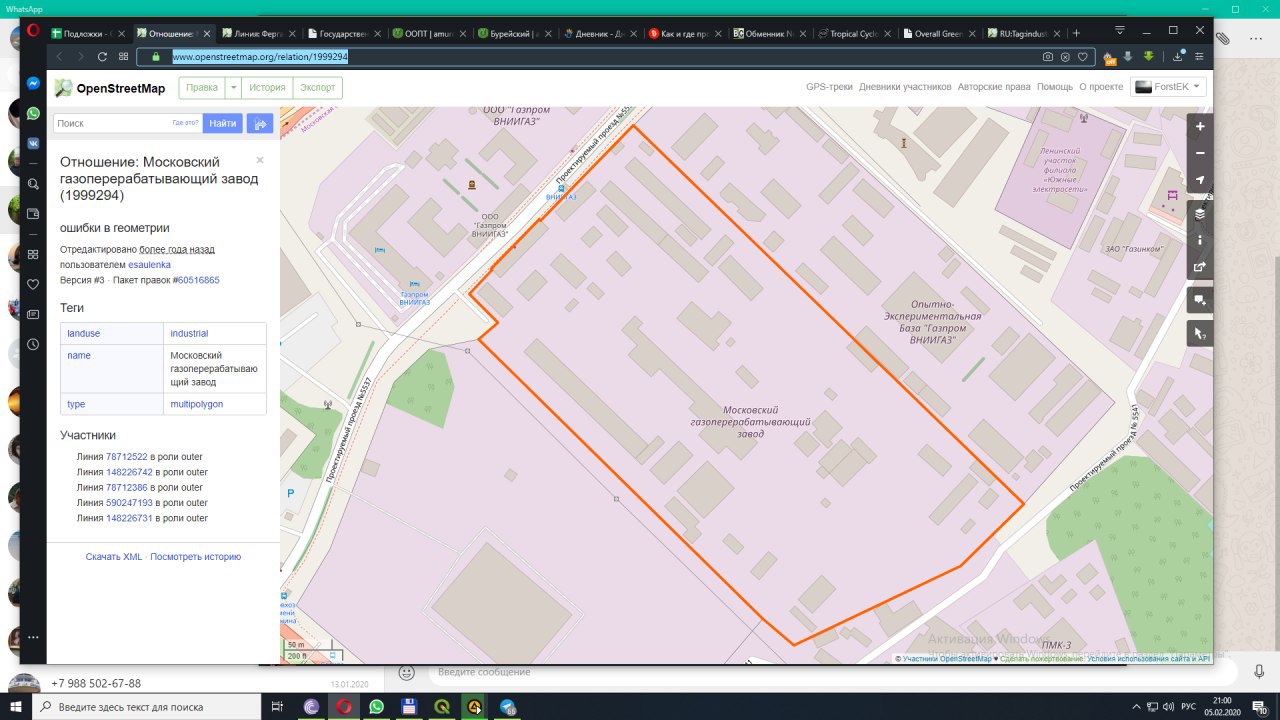The height and width of the screenshot is (720, 1280).
Task: Click the 'Где это?' link
Action: (x=186, y=123)
